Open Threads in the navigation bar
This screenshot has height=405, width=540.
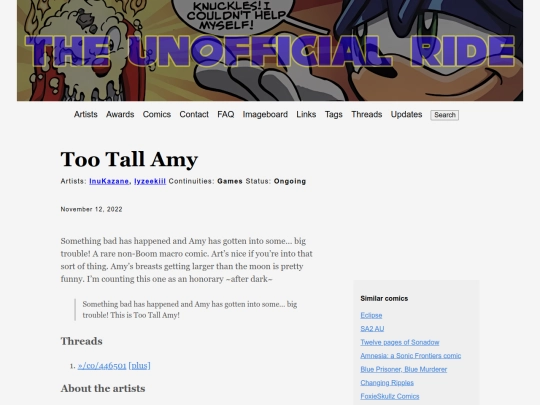(x=366, y=114)
